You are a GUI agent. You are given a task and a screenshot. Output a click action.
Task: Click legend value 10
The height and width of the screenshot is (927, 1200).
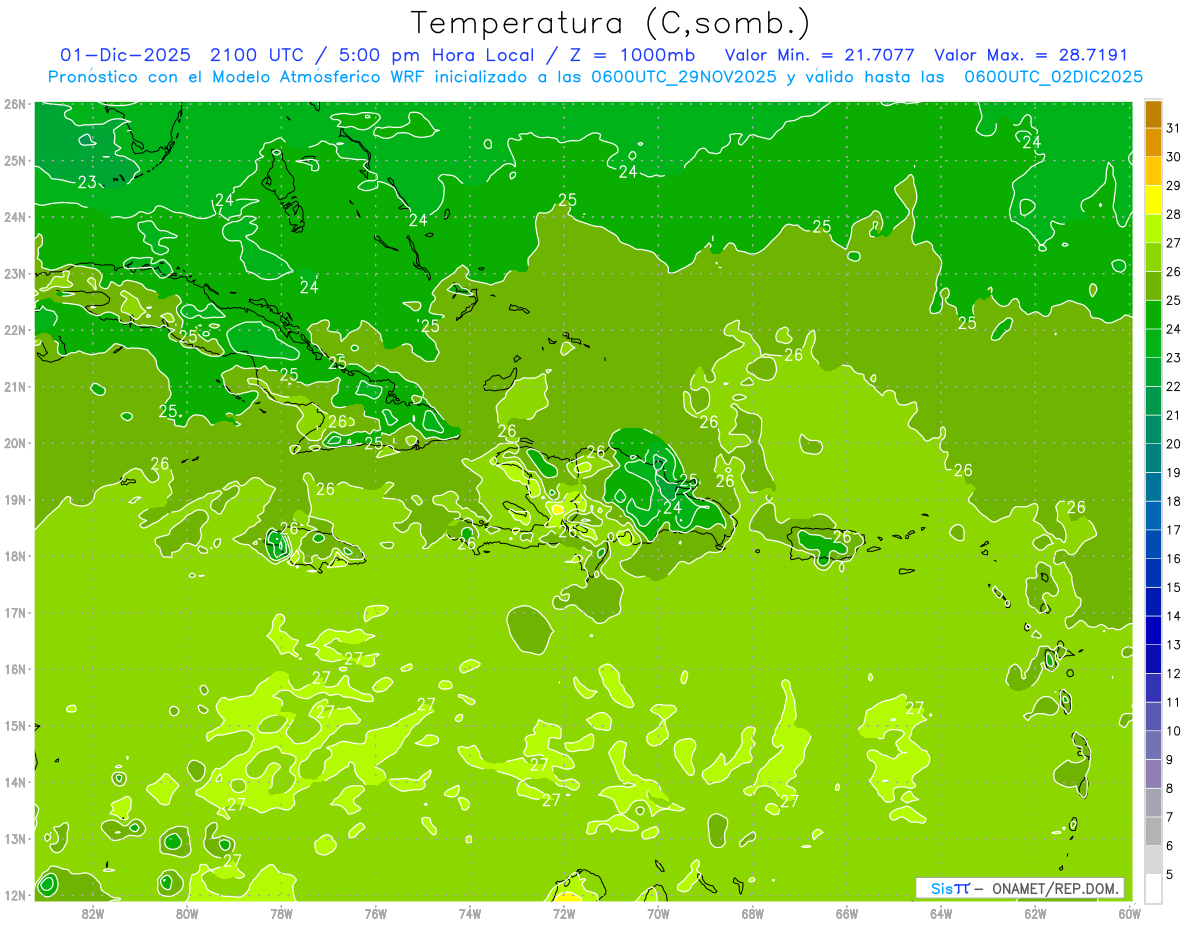(1173, 731)
